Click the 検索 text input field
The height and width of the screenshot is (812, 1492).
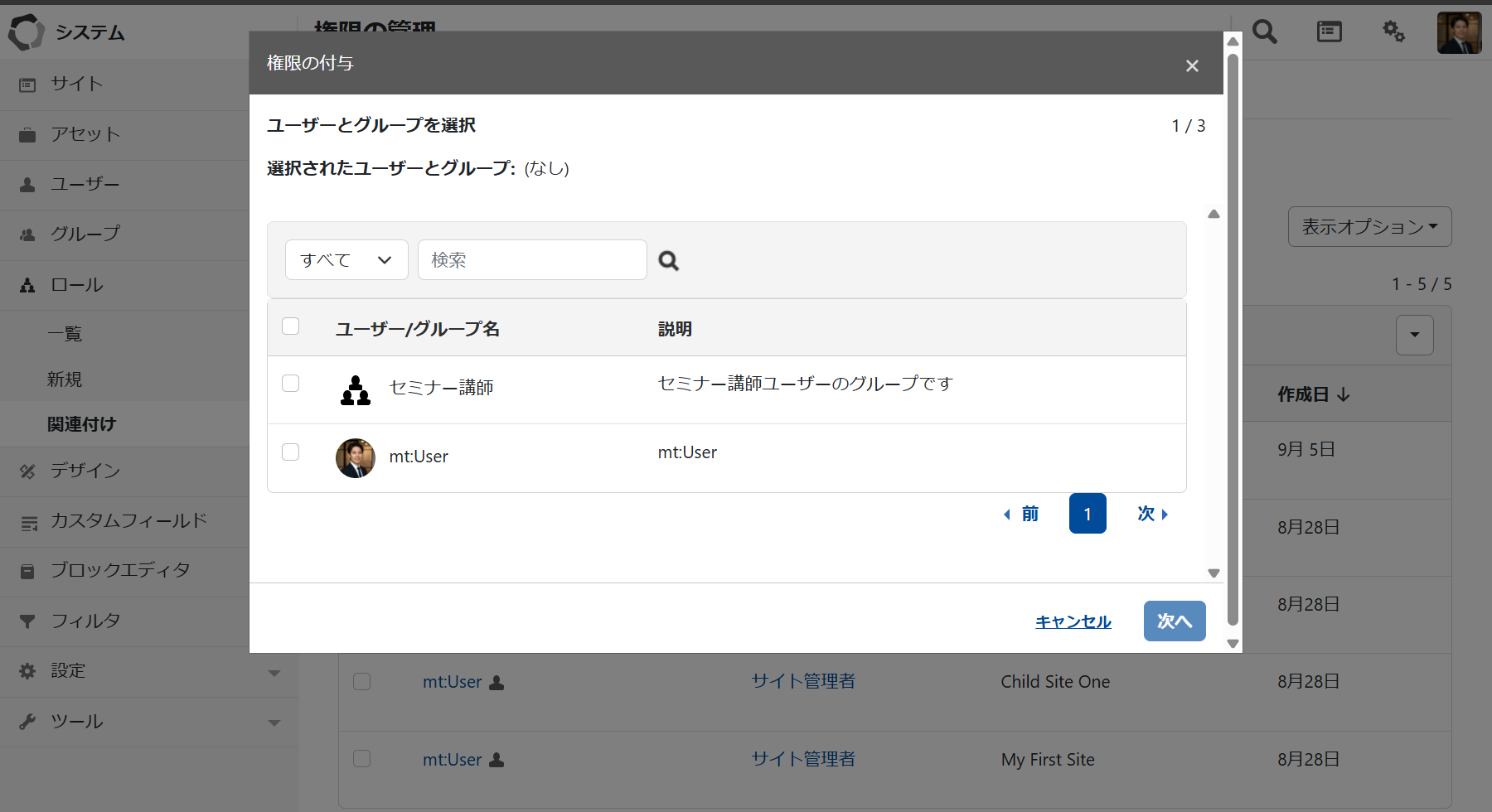[532, 260]
